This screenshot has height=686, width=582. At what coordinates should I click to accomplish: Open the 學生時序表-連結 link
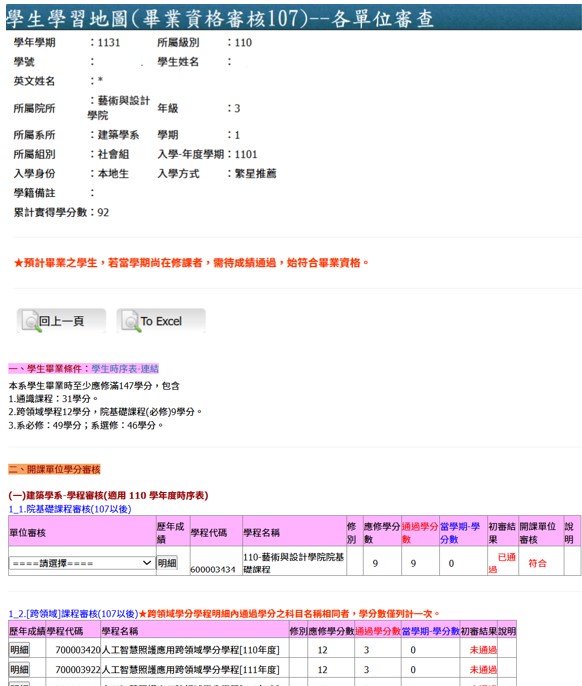coord(125,369)
